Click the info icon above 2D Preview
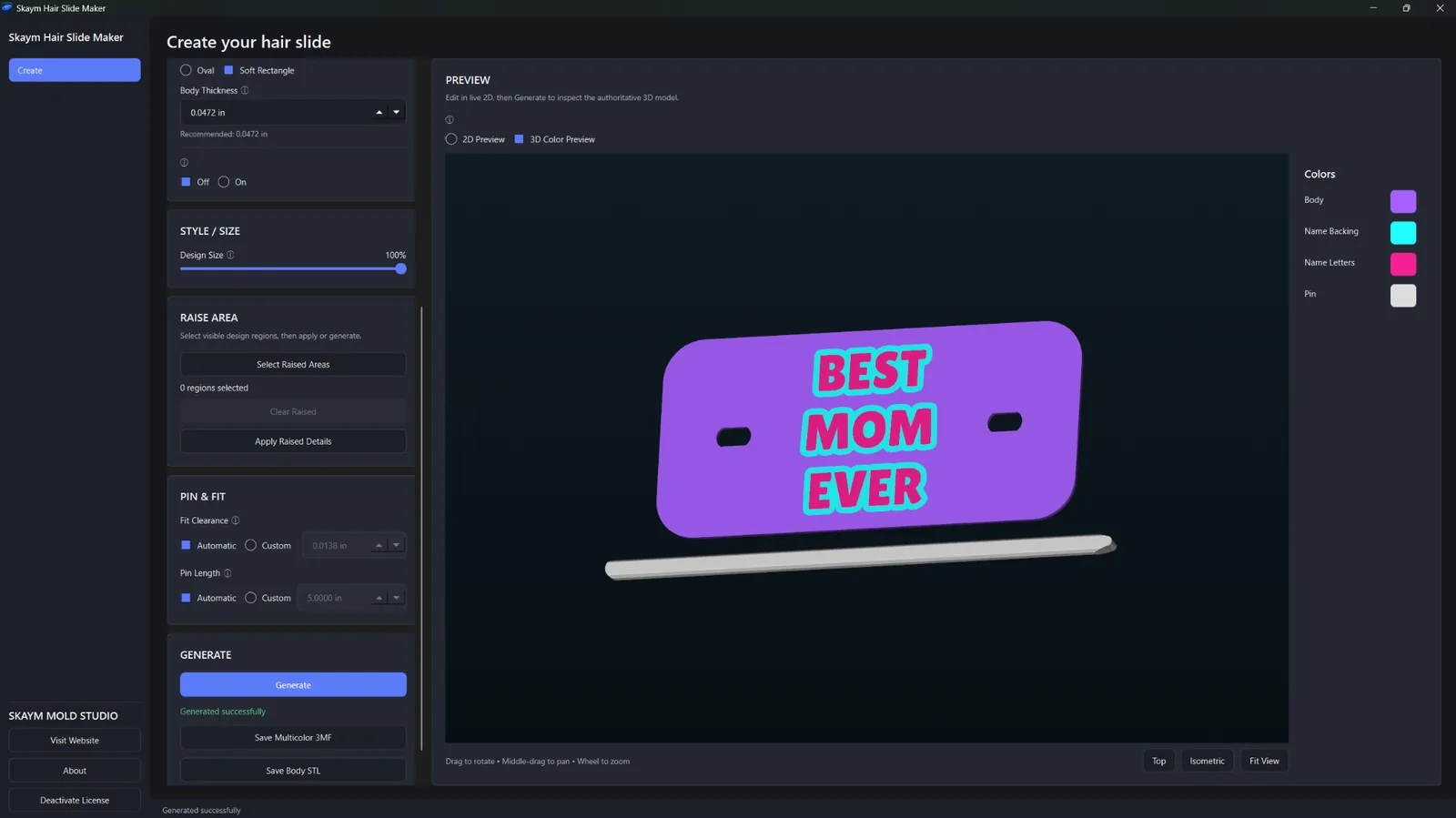This screenshot has width=1456, height=818. [x=450, y=120]
